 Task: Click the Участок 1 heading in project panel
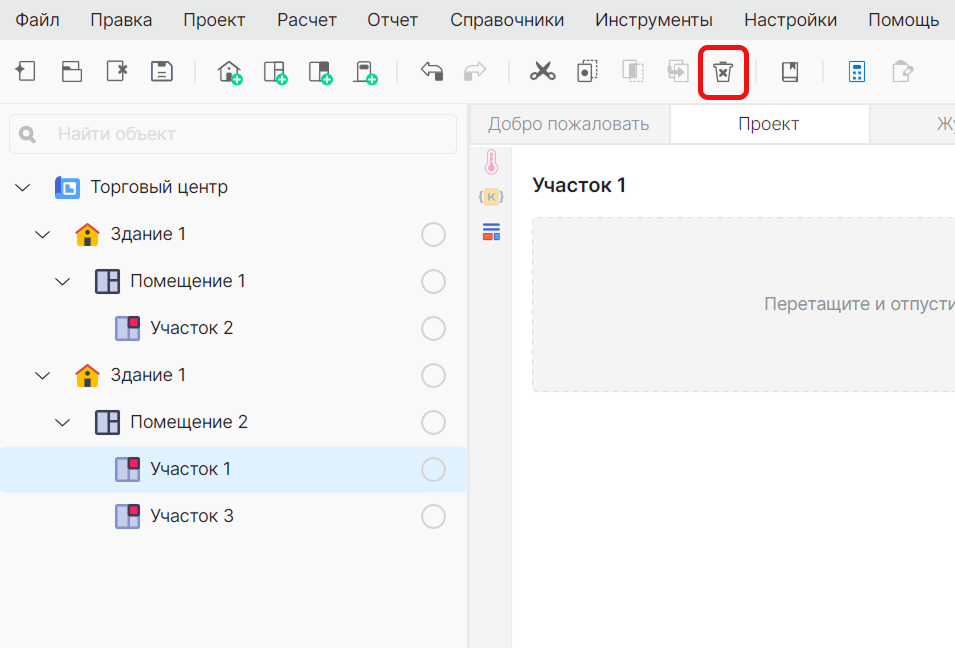(579, 185)
